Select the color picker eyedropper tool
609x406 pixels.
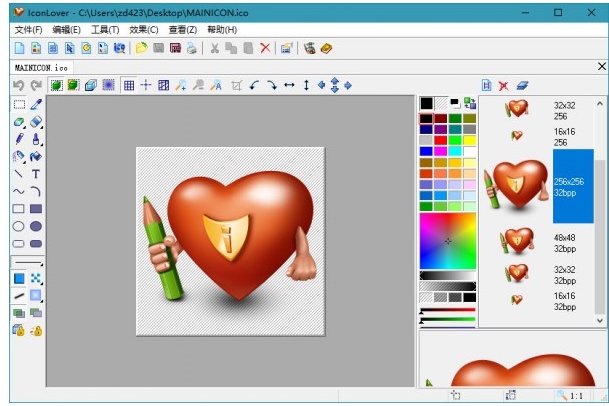click(36, 105)
